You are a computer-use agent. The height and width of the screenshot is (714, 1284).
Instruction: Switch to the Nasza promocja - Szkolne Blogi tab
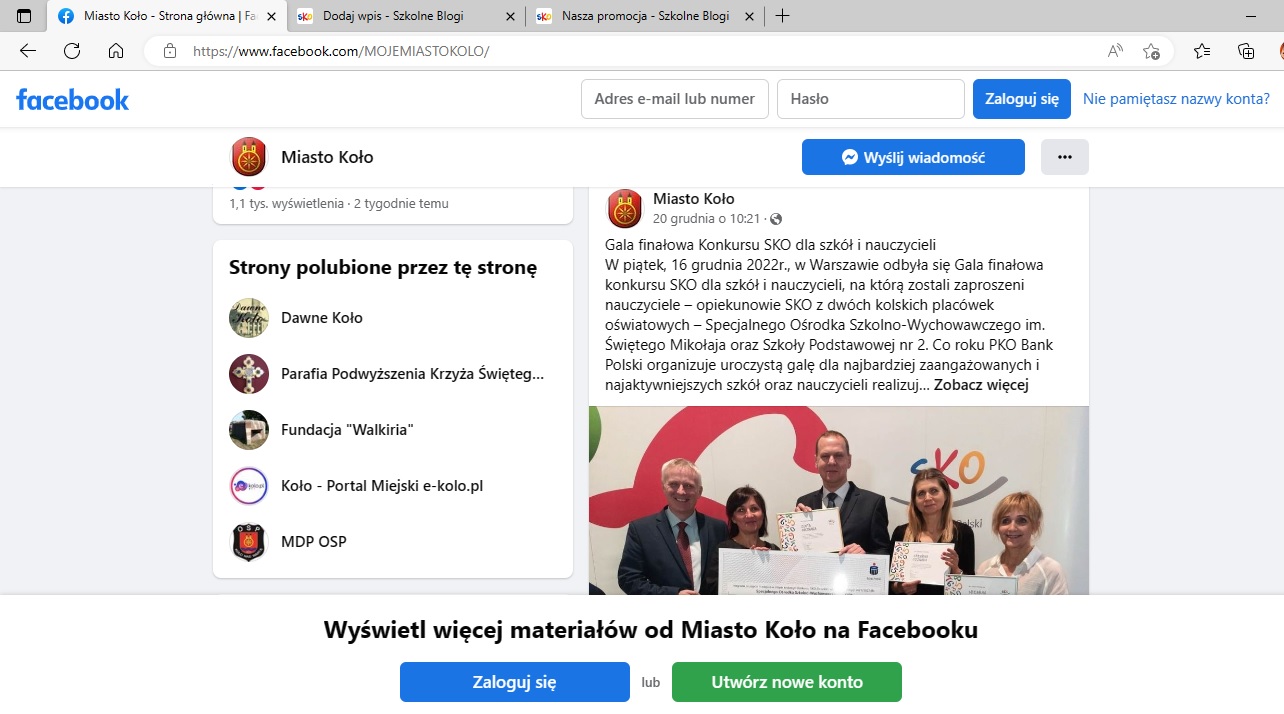coord(645,16)
